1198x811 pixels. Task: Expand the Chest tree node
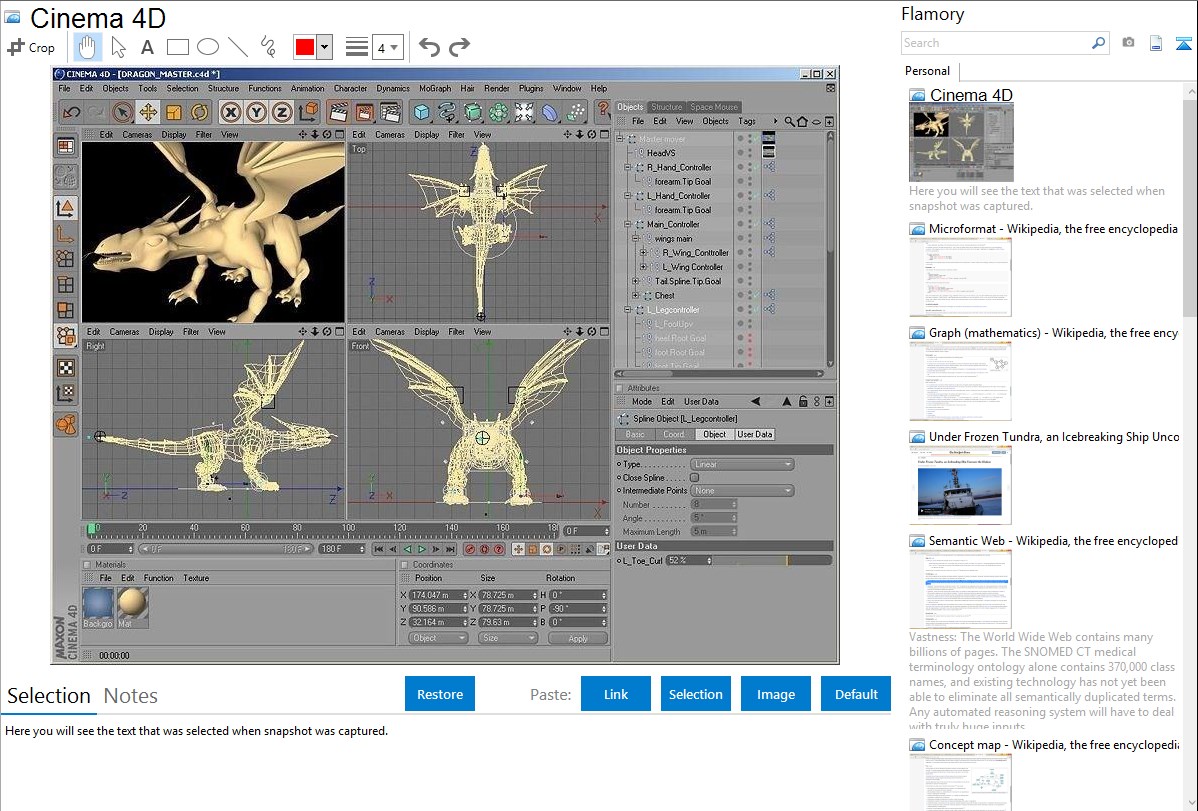pos(636,296)
